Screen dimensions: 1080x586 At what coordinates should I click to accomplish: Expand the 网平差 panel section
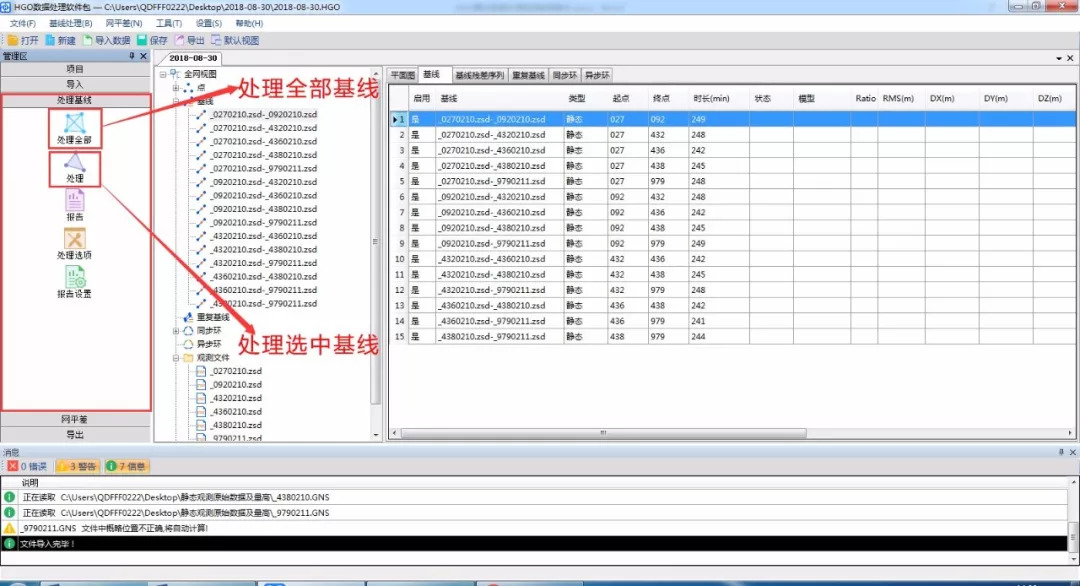coord(75,419)
